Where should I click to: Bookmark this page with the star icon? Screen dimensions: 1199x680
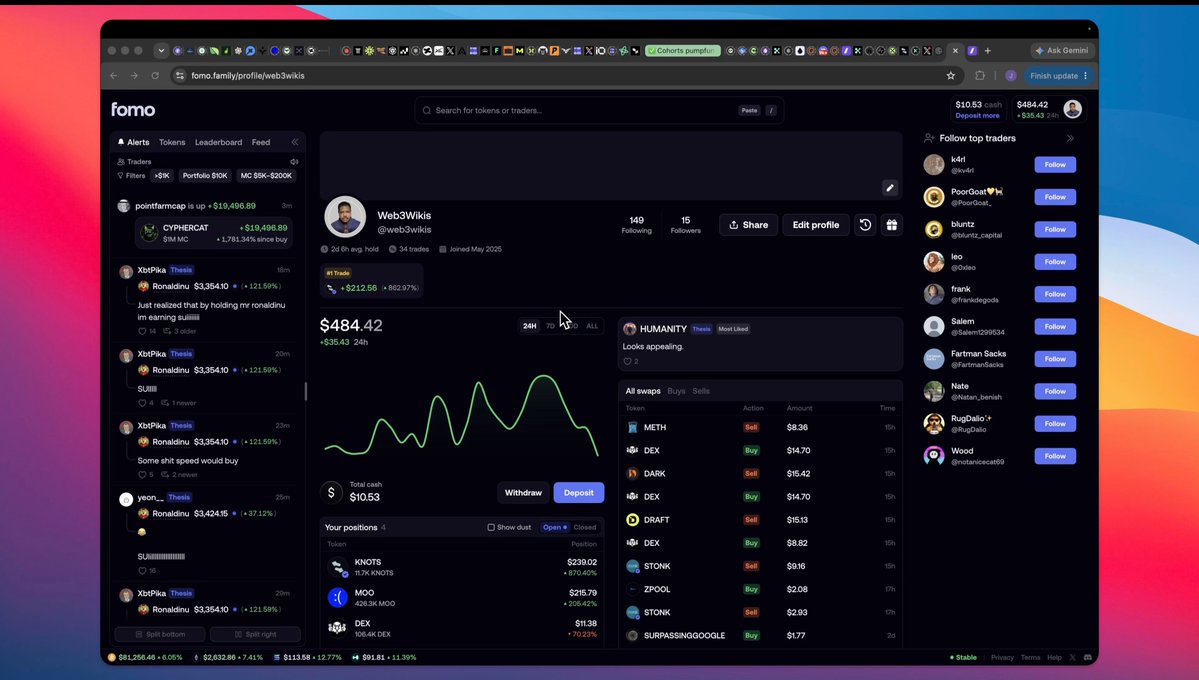click(950, 76)
